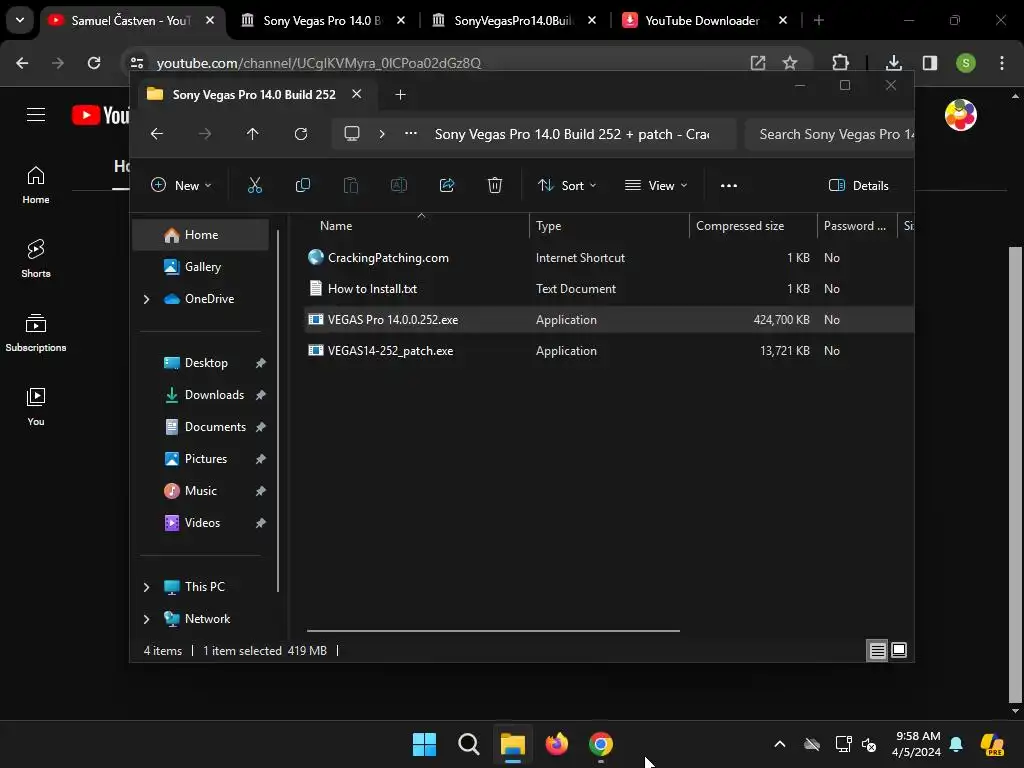Sort by the Type column header
The width and height of the screenshot is (1024, 768).
click(x=609, y=226)
